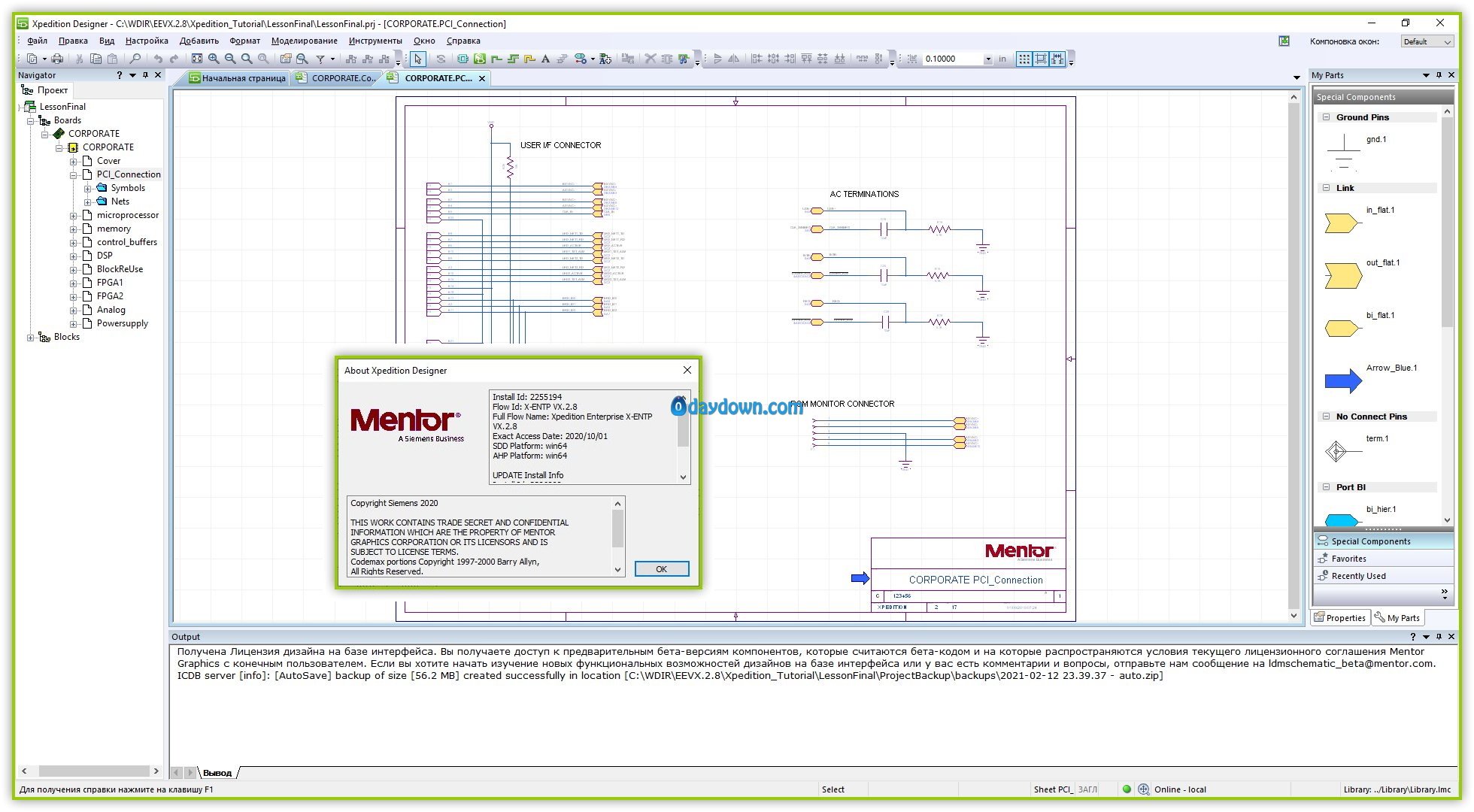Click the Special Components toolbar icon

[x=580, y=59]
